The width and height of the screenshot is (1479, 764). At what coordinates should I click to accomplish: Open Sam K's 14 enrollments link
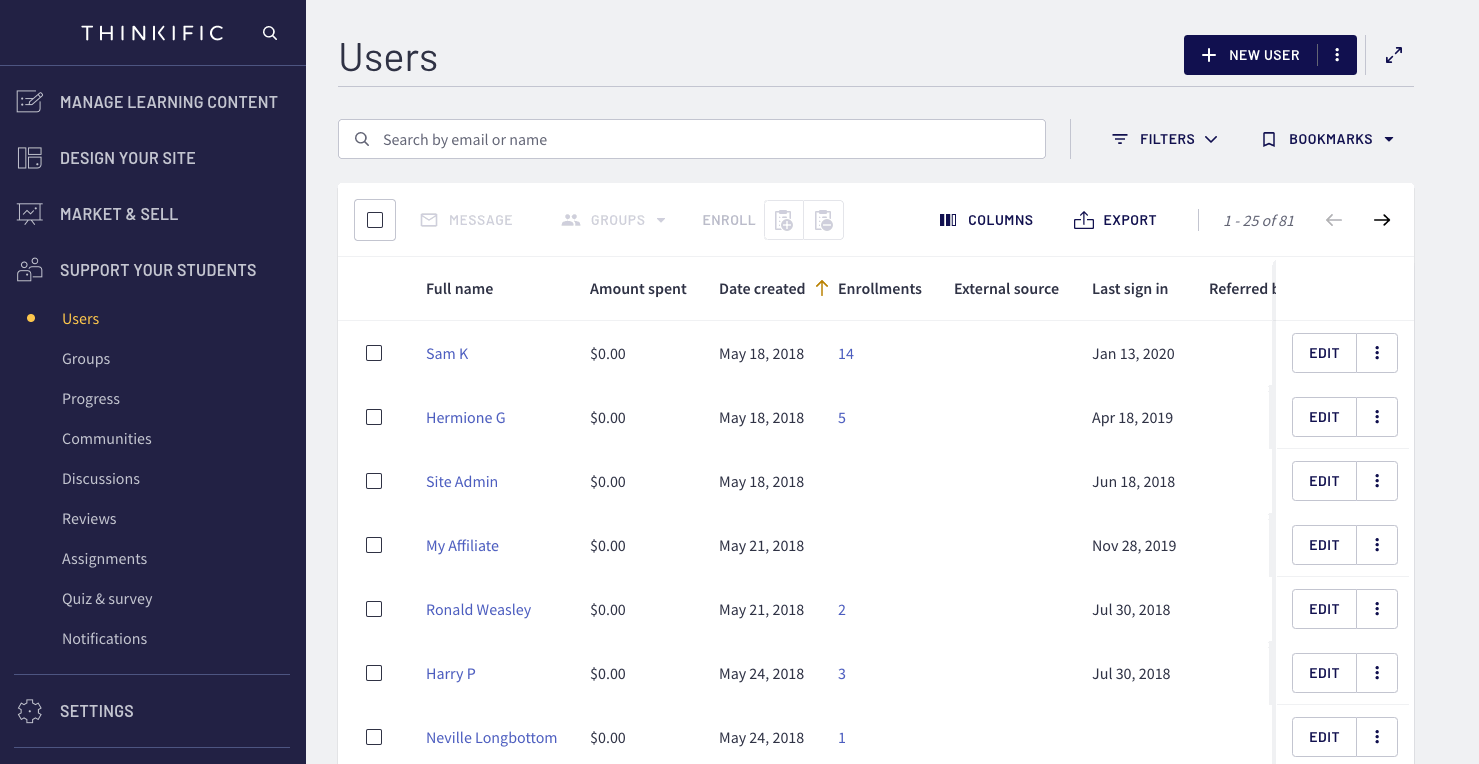846,354
